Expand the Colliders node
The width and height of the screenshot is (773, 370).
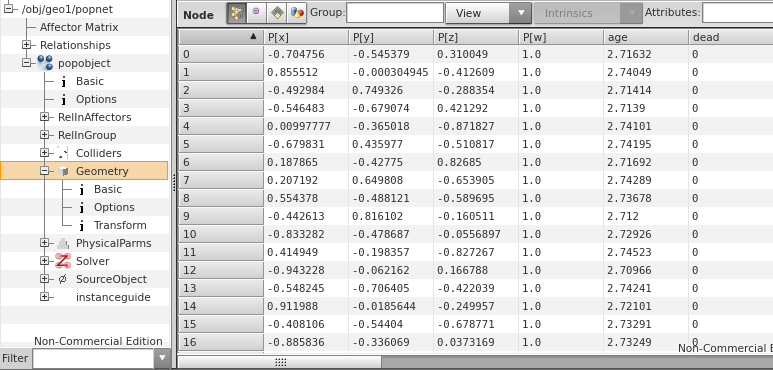[x=45, y=153]
